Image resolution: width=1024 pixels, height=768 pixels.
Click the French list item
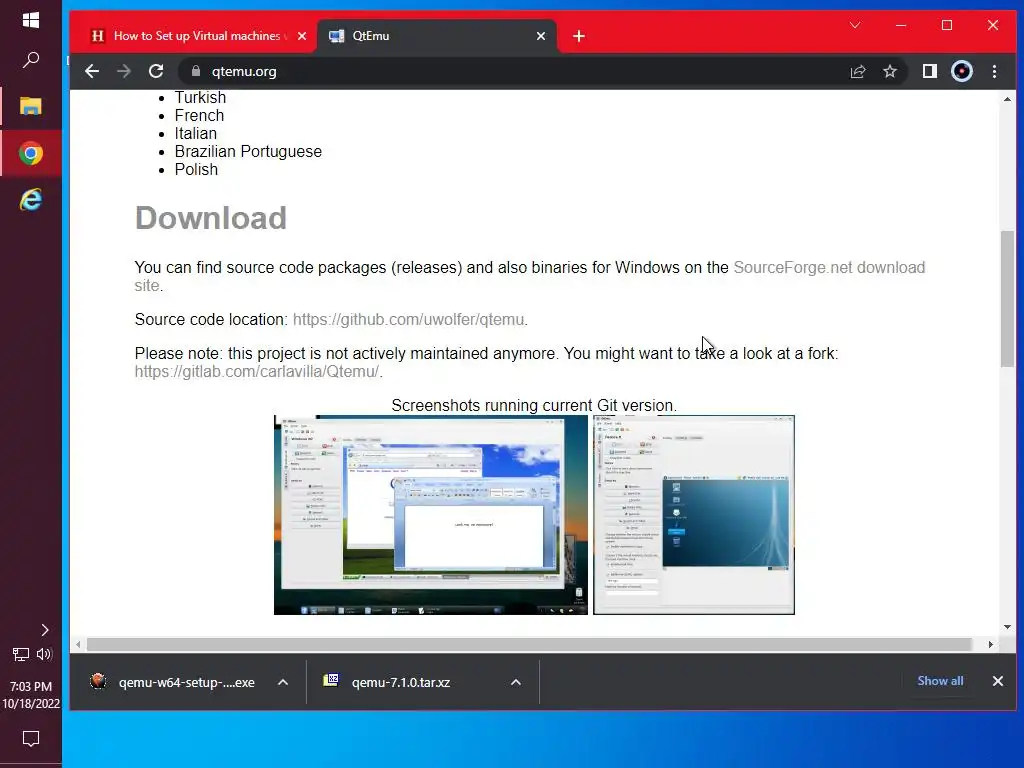point(199,116)
